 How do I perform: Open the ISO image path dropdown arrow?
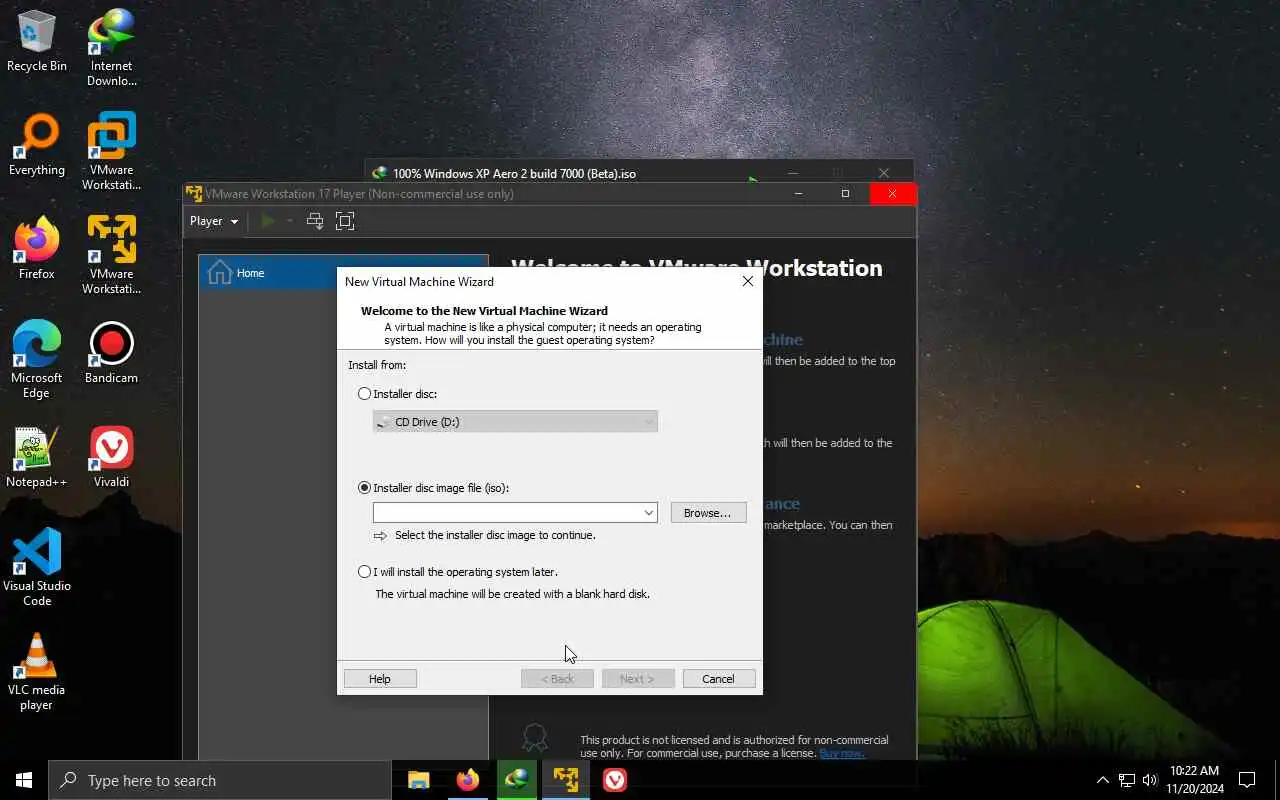tap(648, 513)
